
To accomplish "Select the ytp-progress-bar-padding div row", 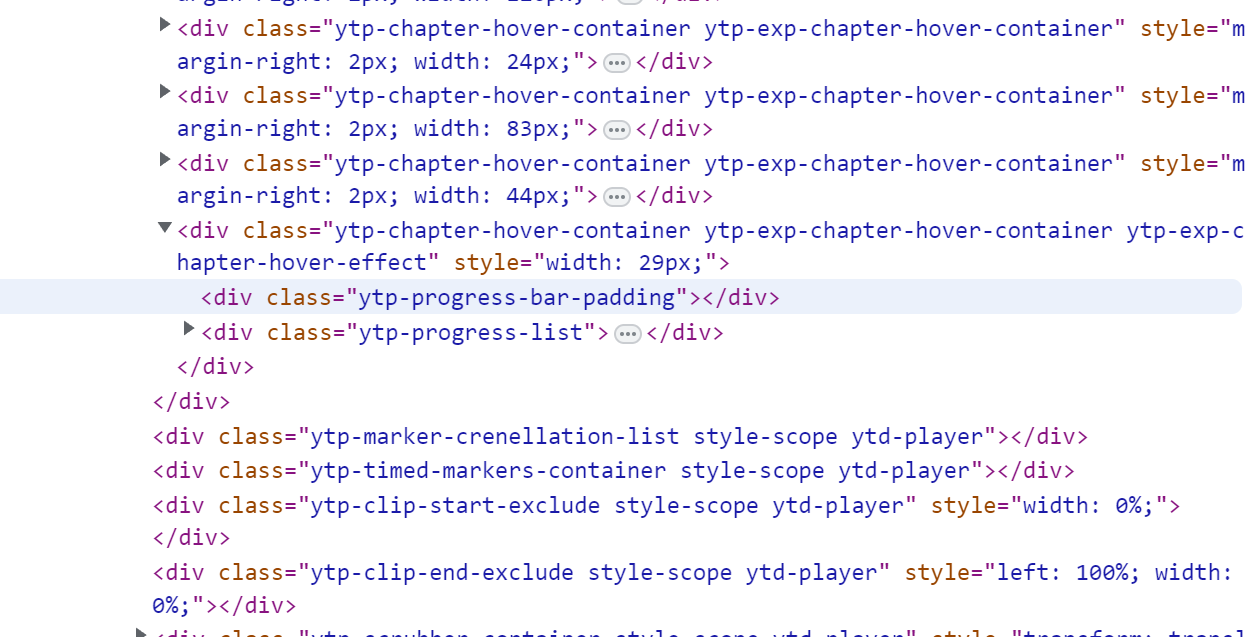I will (x=620, y=297).
